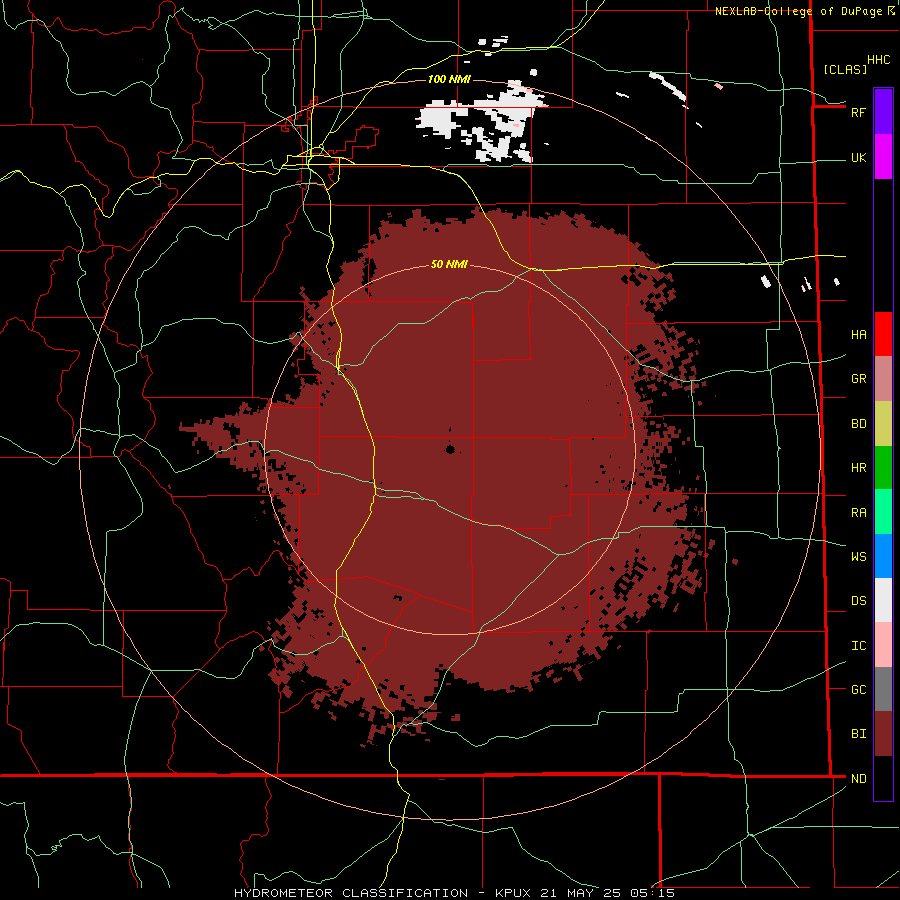
Task: Click the WS legend label
Action: (858, 557)
